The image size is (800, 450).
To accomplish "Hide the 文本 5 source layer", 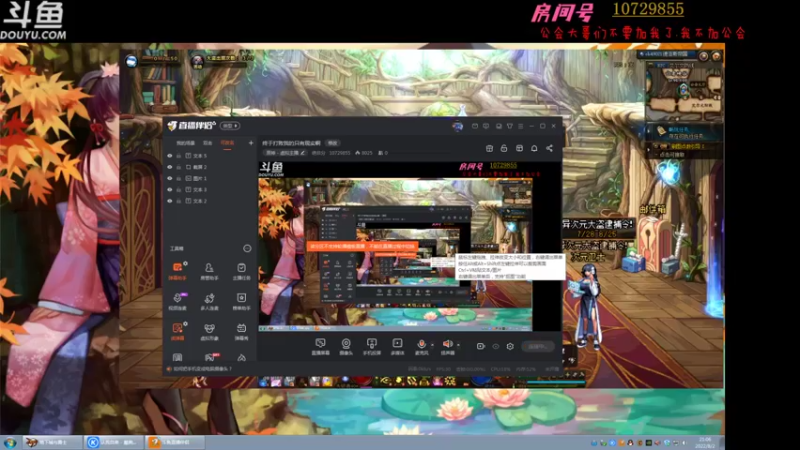I will click(x=170, y=156).
